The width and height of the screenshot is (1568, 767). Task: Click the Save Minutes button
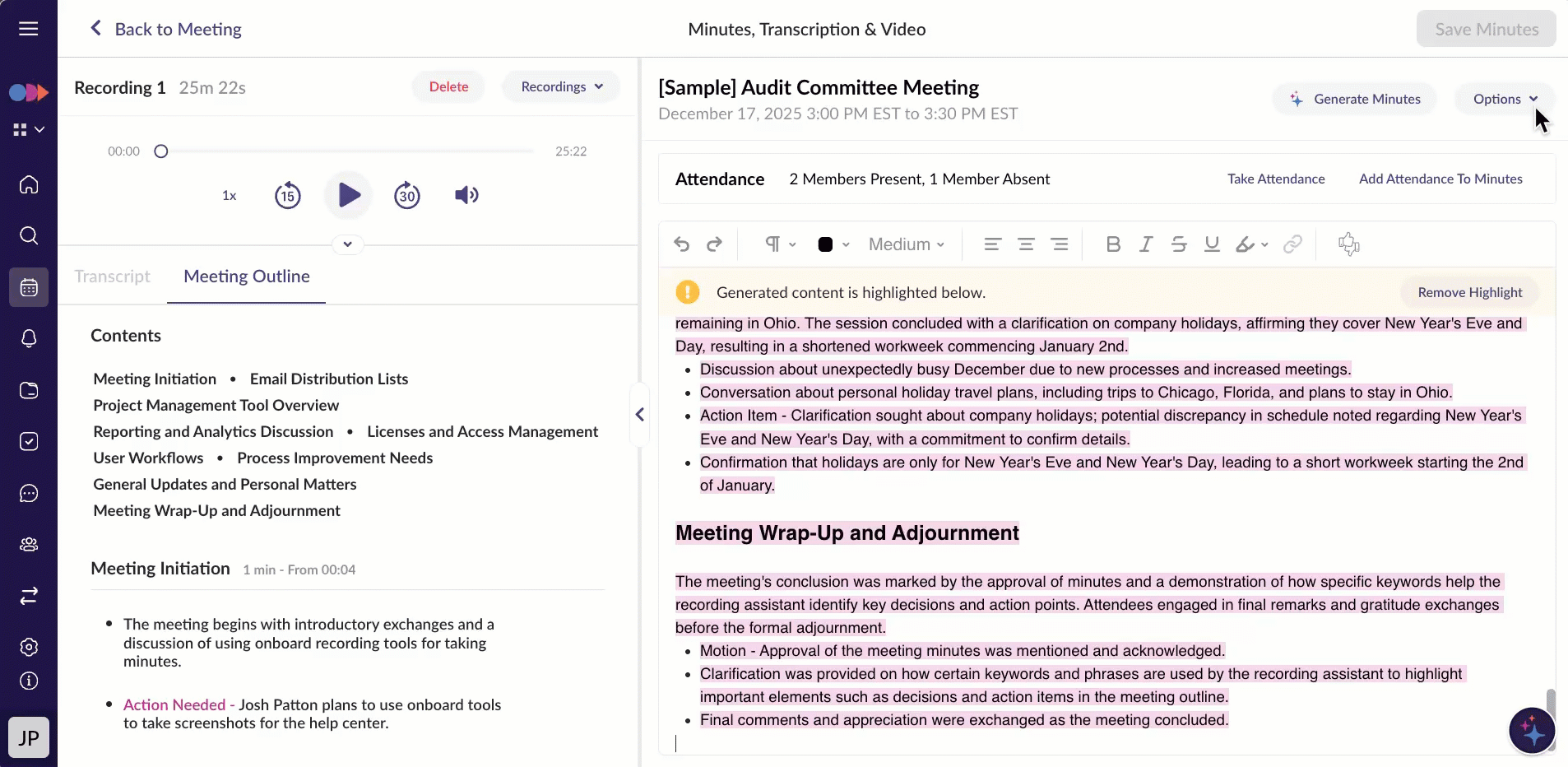point(1487,30)
